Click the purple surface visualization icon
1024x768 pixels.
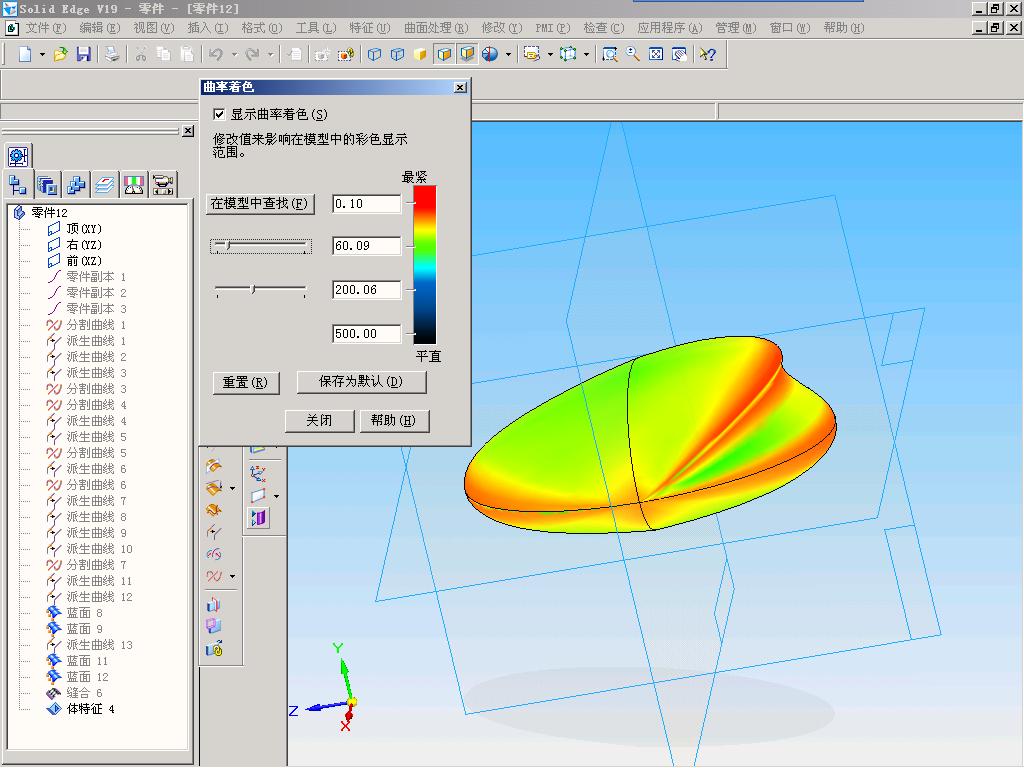click(259, 518)
